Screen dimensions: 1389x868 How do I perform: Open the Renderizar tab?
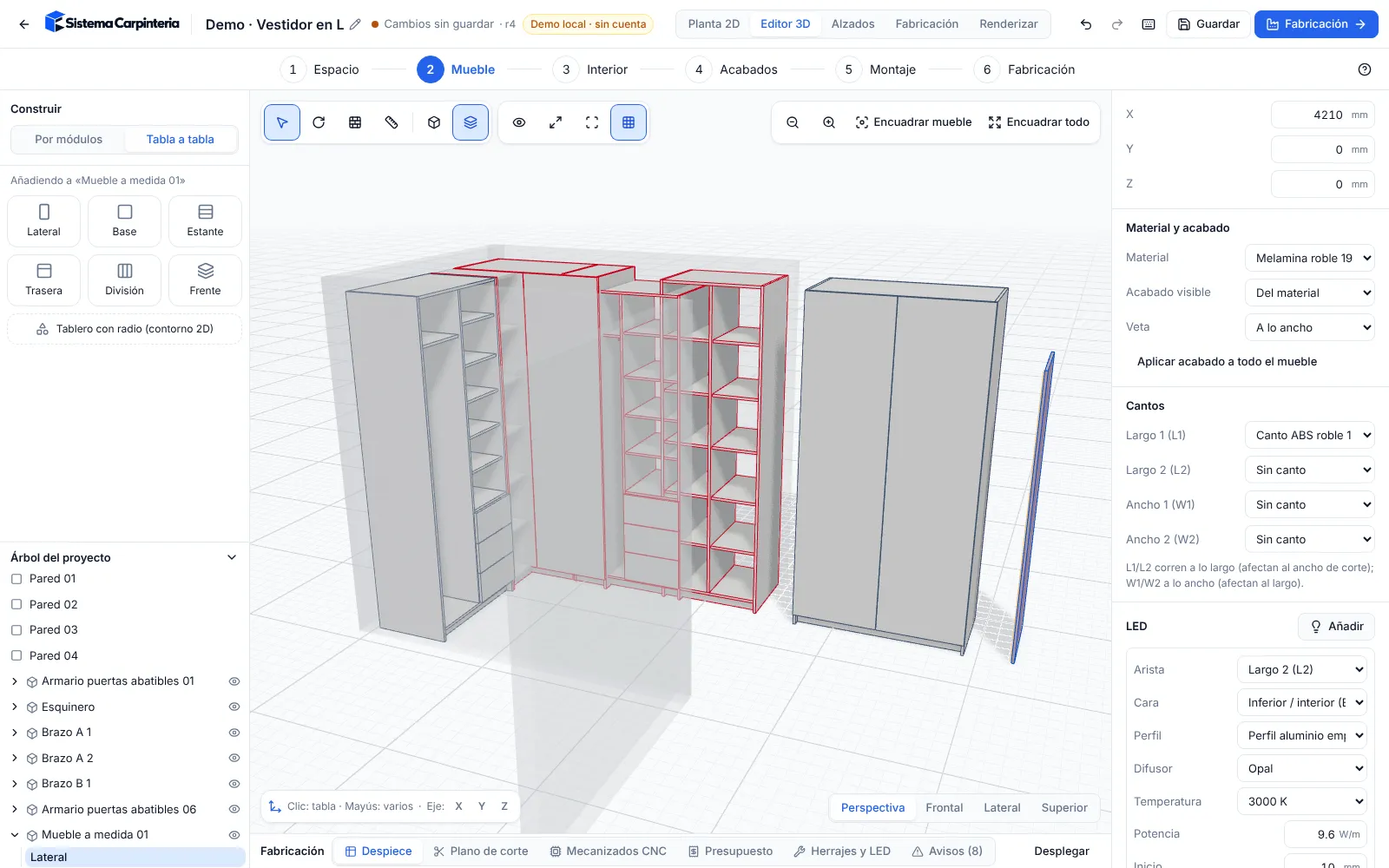click(x=1008, y=24)
